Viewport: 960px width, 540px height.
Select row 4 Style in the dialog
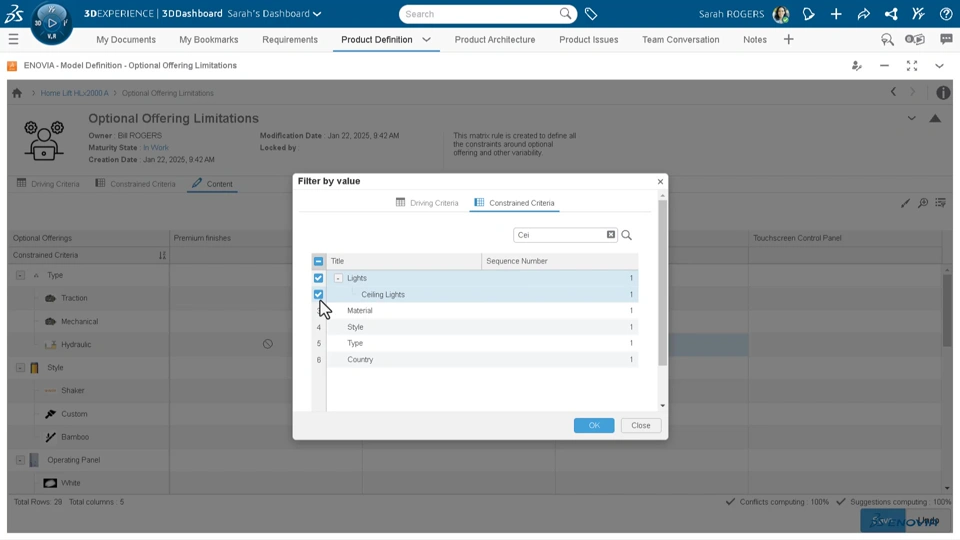coord(474,327)
